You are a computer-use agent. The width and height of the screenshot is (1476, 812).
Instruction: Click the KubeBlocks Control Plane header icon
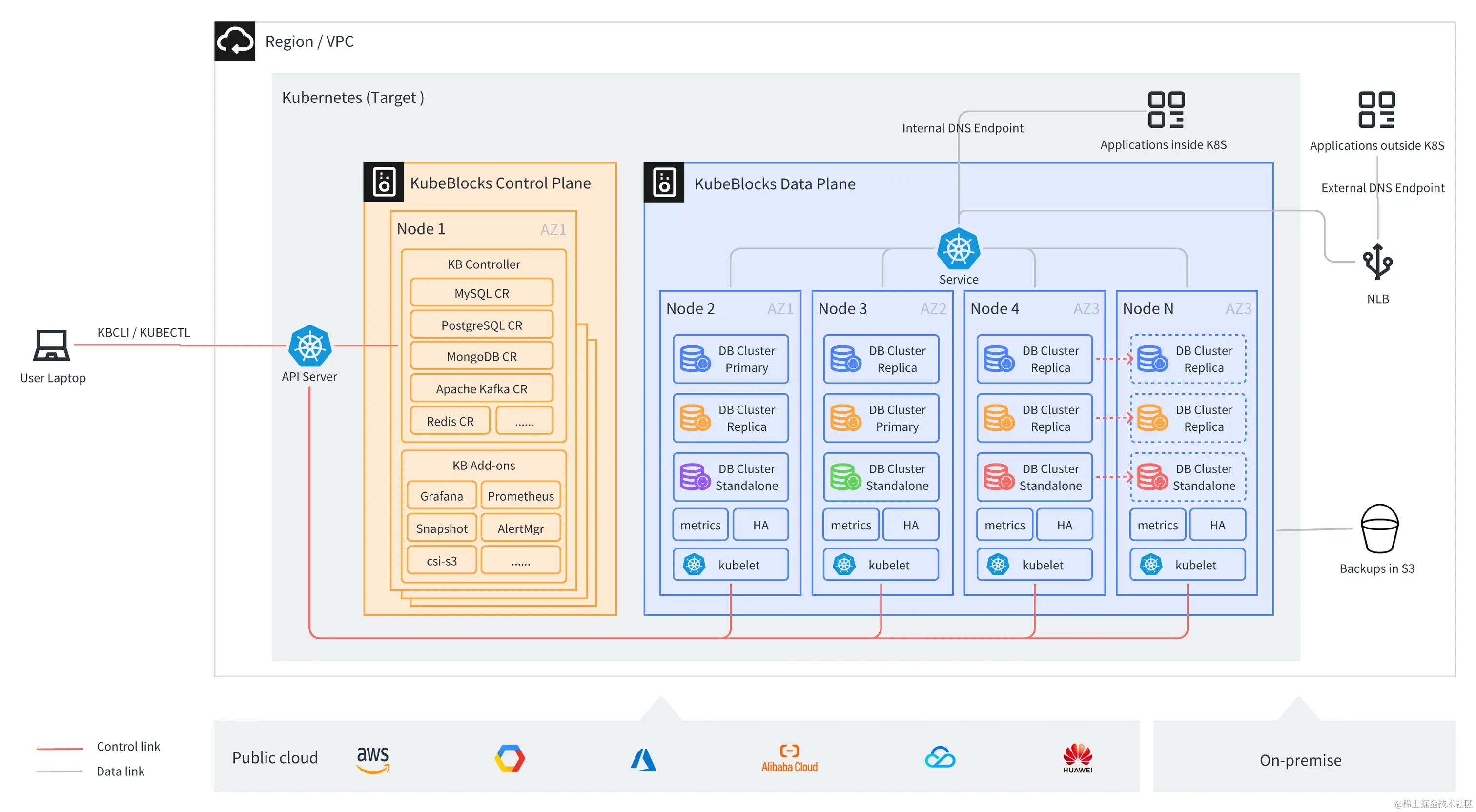coord(384,182)
